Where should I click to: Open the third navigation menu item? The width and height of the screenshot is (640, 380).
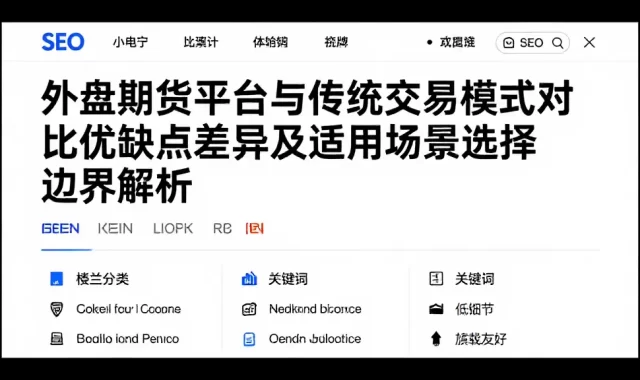coord(270,42)
